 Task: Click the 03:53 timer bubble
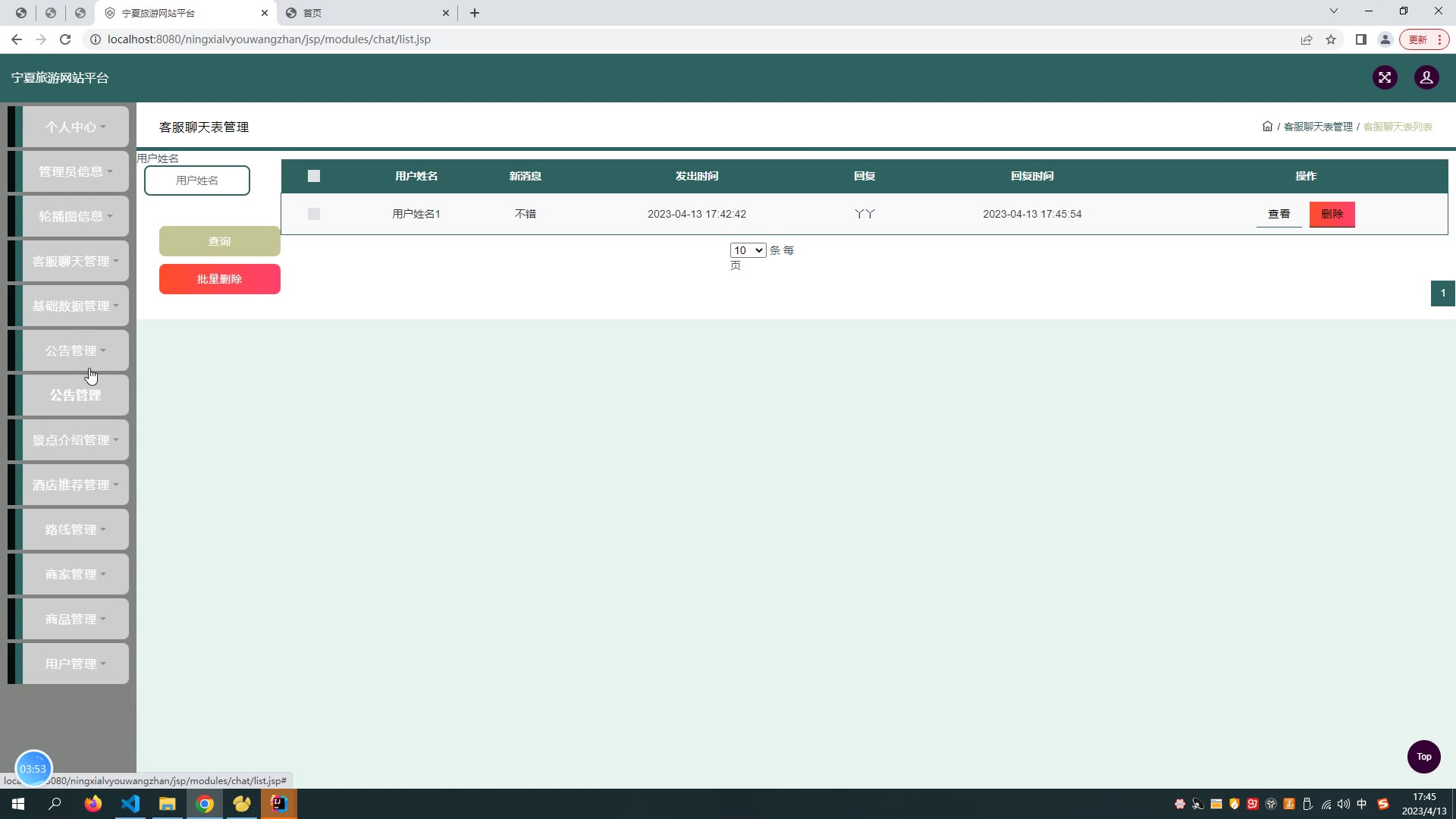pos(33,768)
